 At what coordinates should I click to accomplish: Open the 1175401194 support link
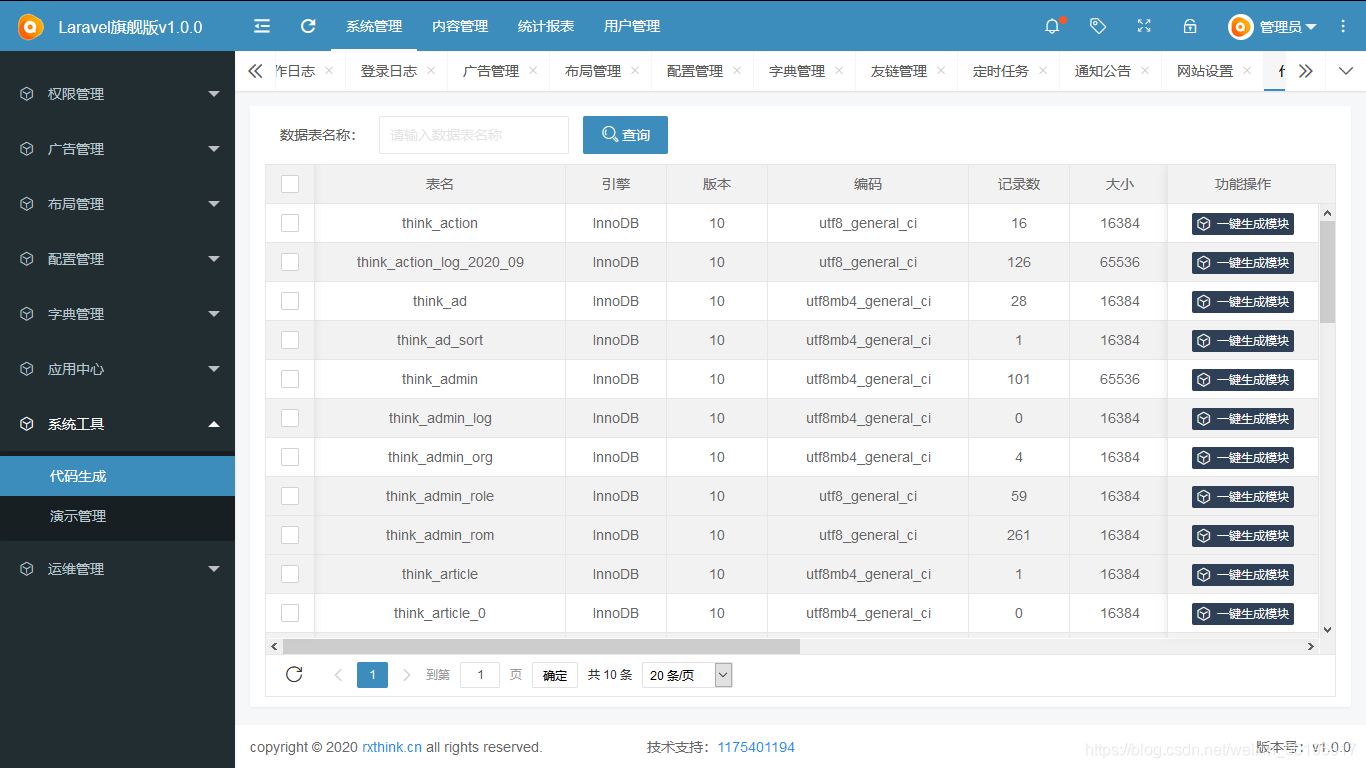756,747
